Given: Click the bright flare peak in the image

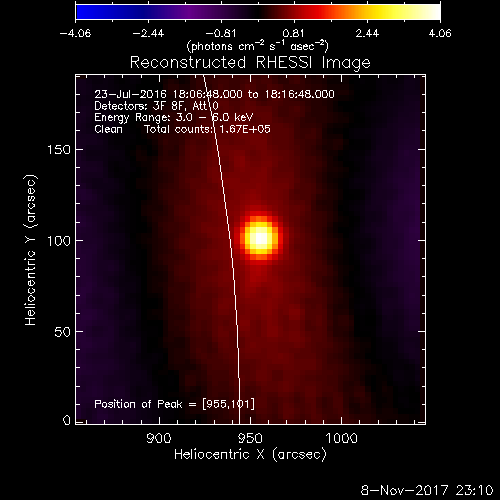Looking at the screenshot, I should (261, 238).
